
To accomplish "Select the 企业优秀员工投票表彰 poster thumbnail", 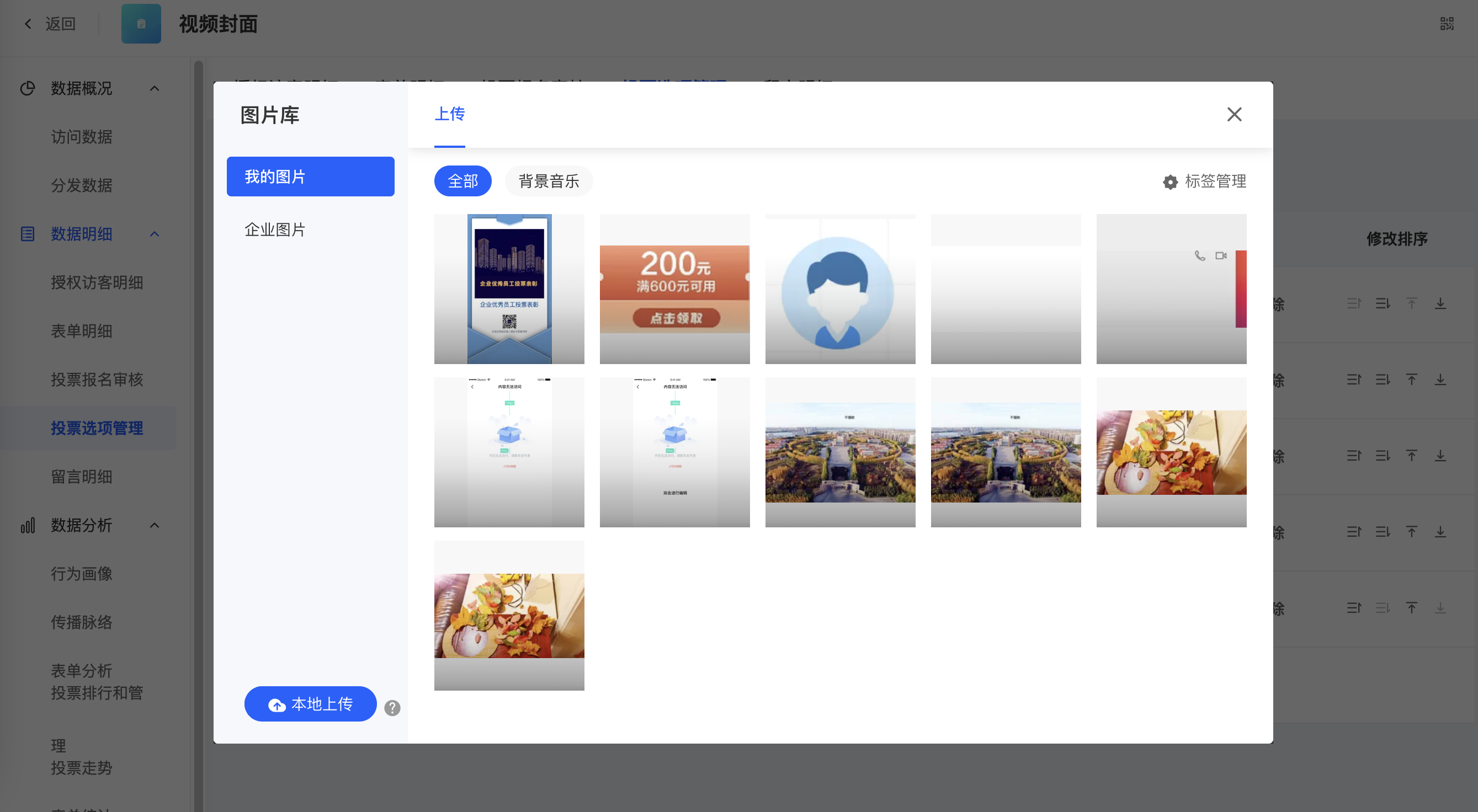I will pos(509,289).
